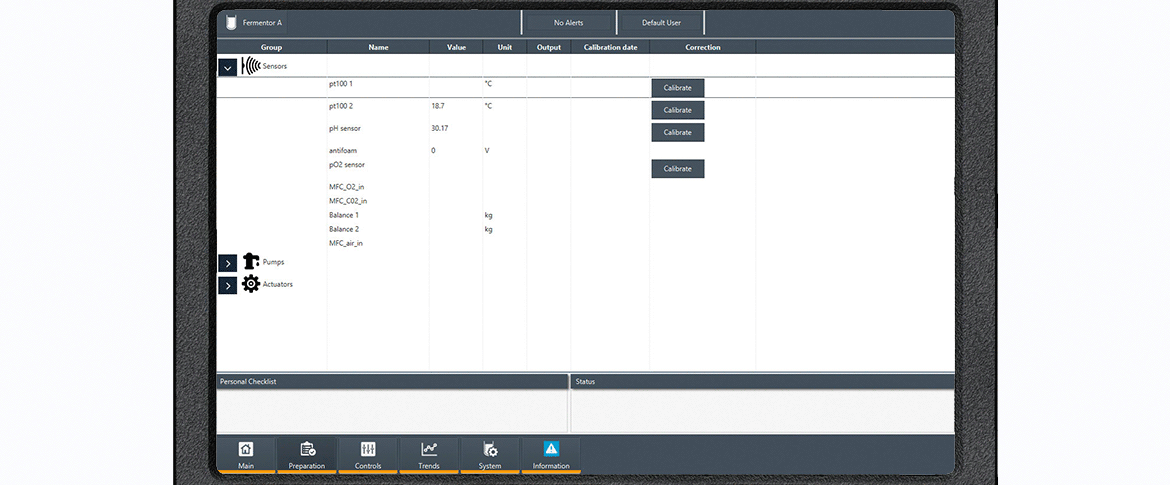The image size is (1170, 485).
Task: Open the Preparation checklist tab
Action: click(307, 454)
